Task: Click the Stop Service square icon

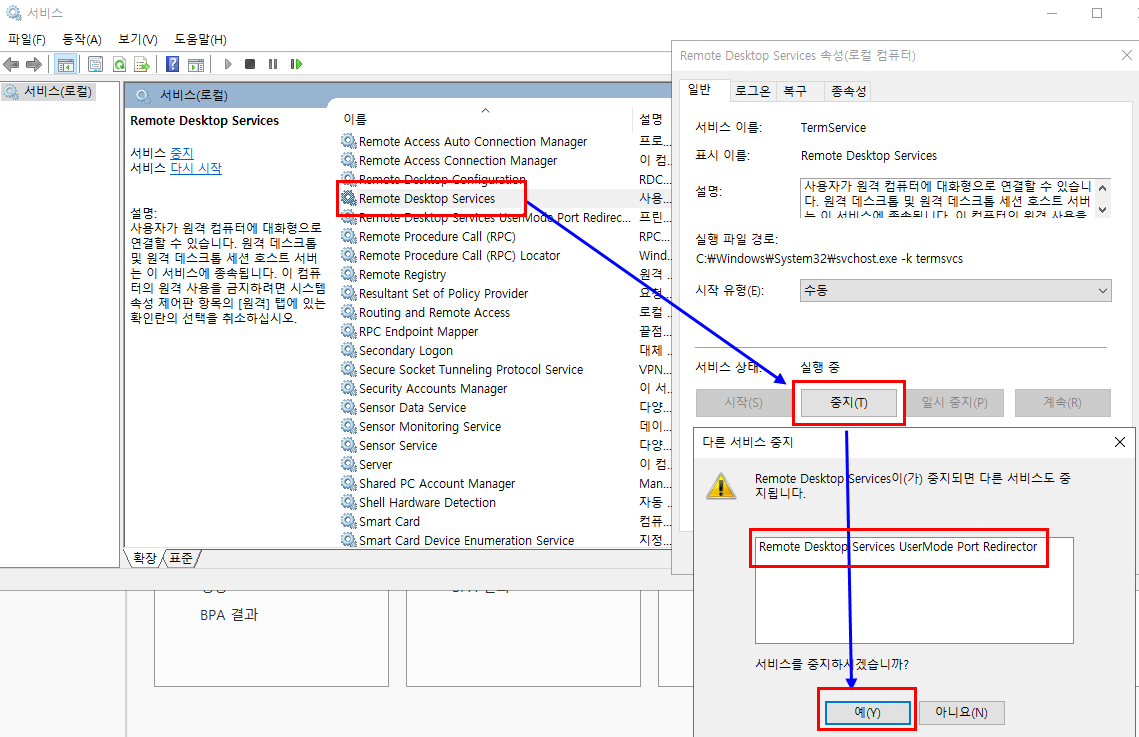Action: [x=250, y=65]
